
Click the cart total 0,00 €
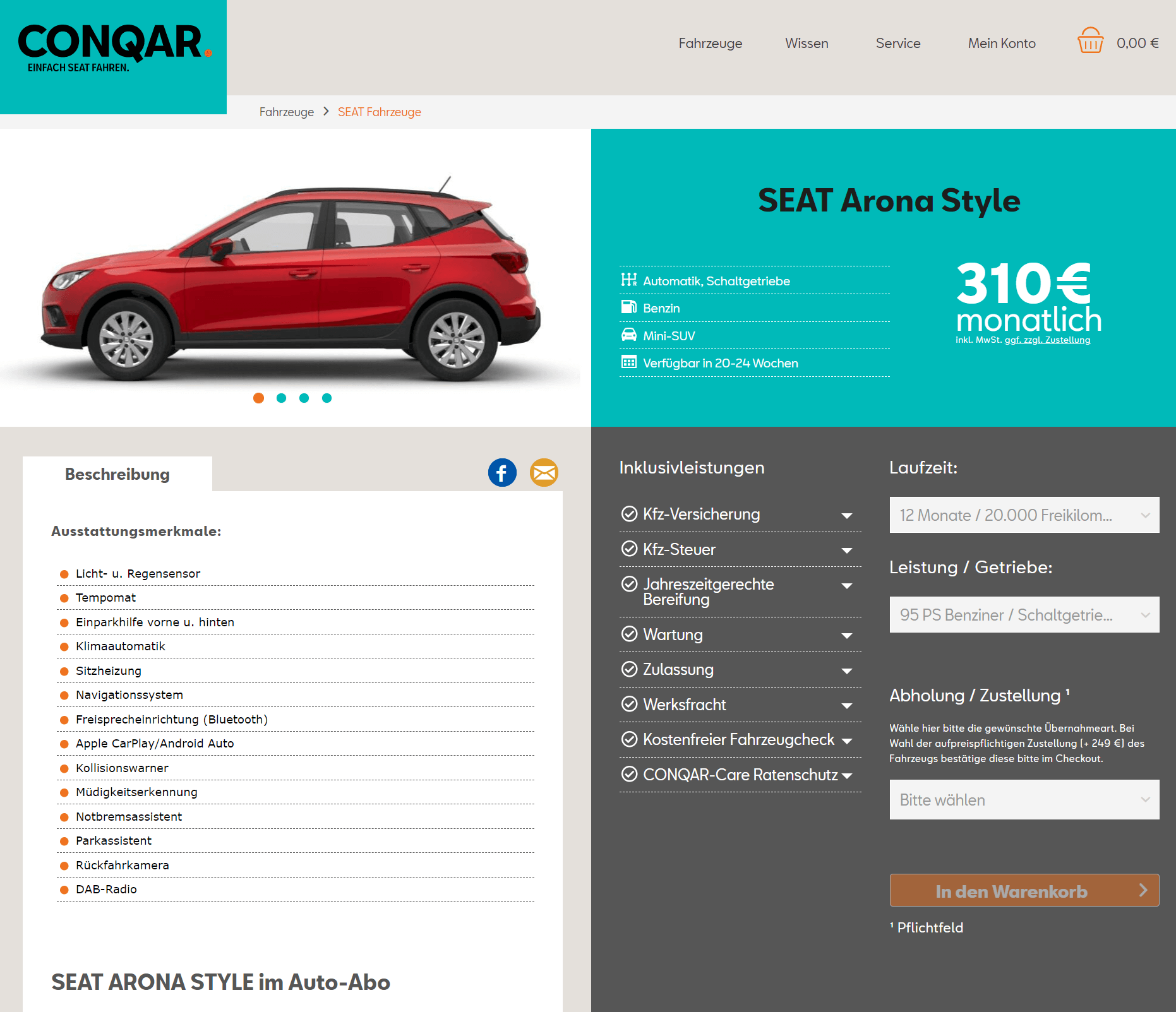pyautogui.click(x=1137, y=43)
